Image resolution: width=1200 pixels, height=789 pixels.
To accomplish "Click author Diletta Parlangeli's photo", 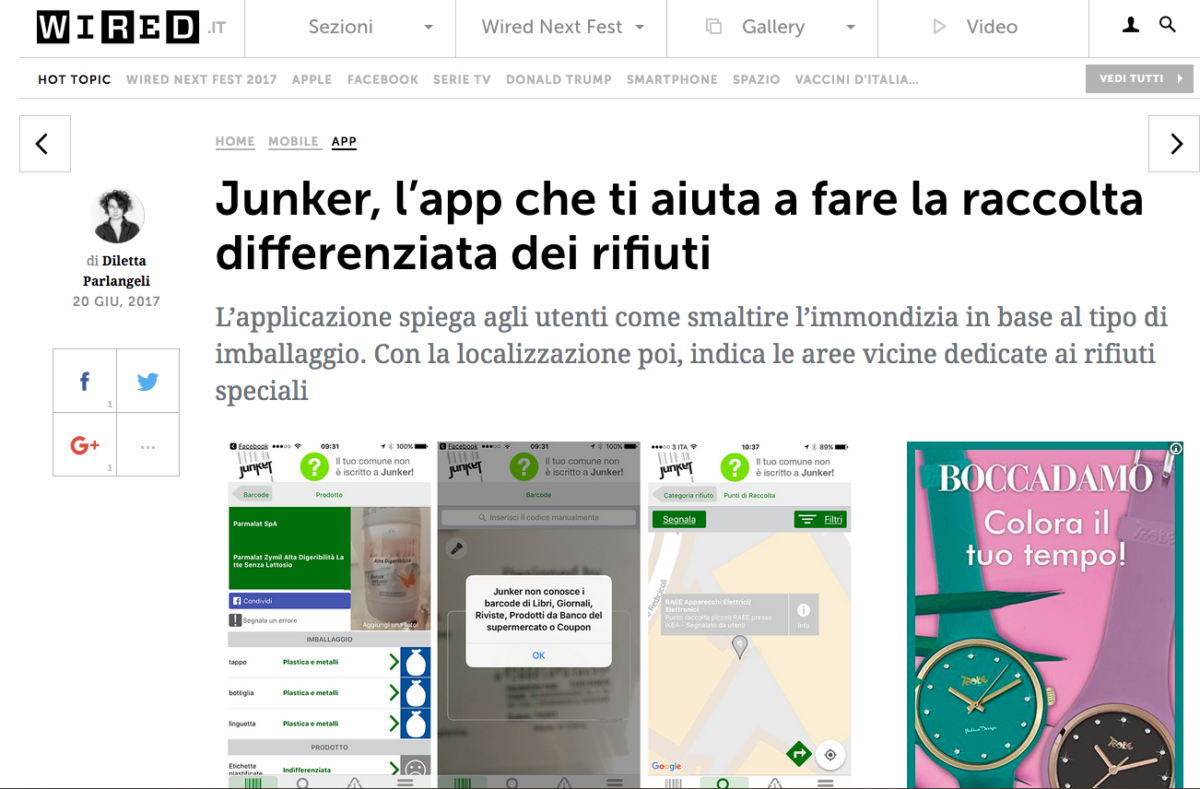I will click(117, 216).
